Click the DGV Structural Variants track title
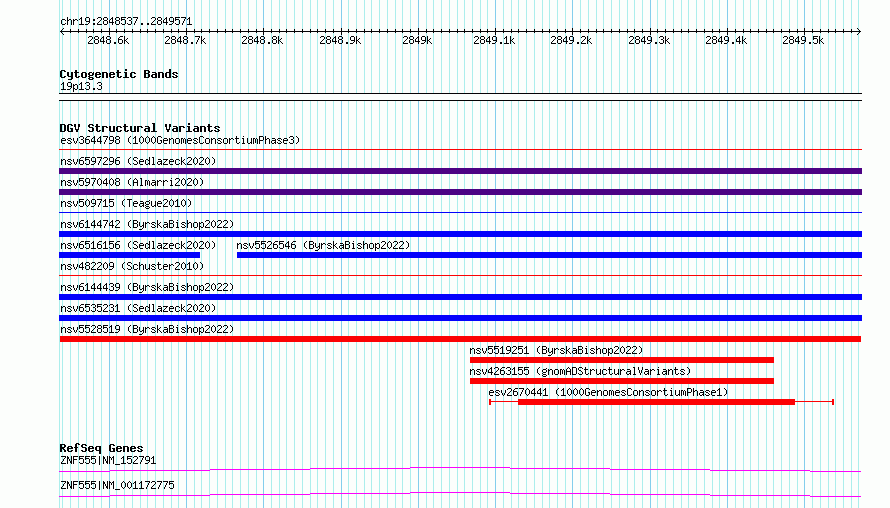This screenshot has width=890, height=508. pyautogui.click(x=140, y=128)
